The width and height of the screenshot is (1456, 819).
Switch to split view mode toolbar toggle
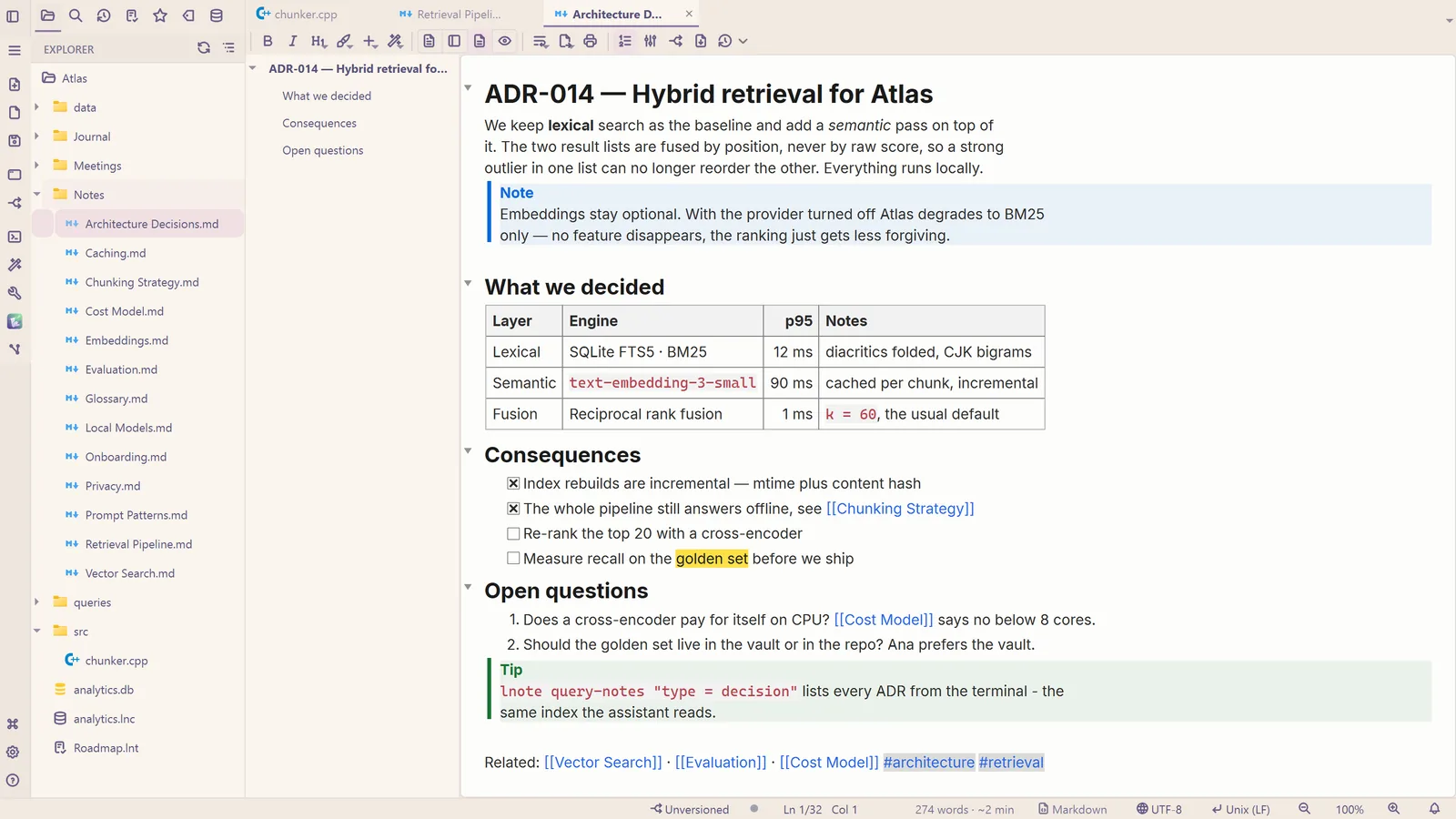[x=454, y=41]
